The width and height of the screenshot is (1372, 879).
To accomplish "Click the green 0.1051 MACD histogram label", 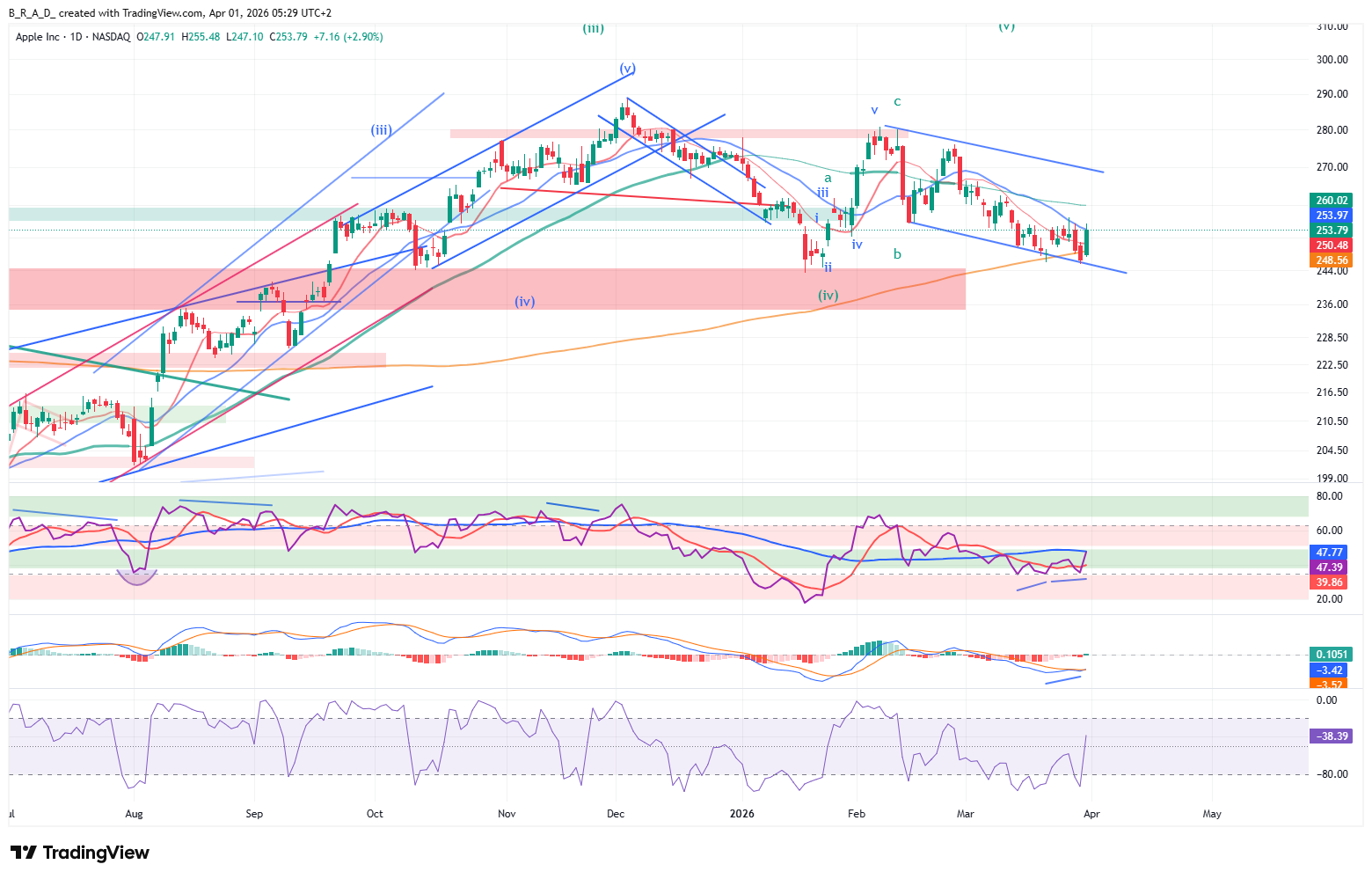I will coord(1332,655).
